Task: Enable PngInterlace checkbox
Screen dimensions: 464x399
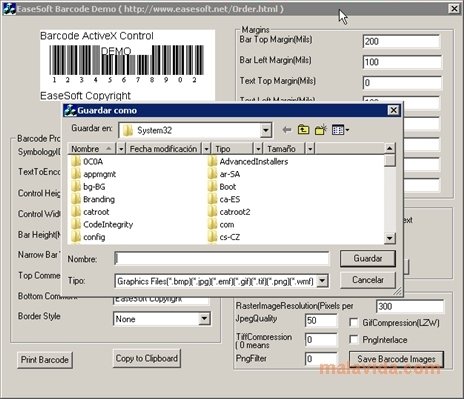Action: click(353, 339)
